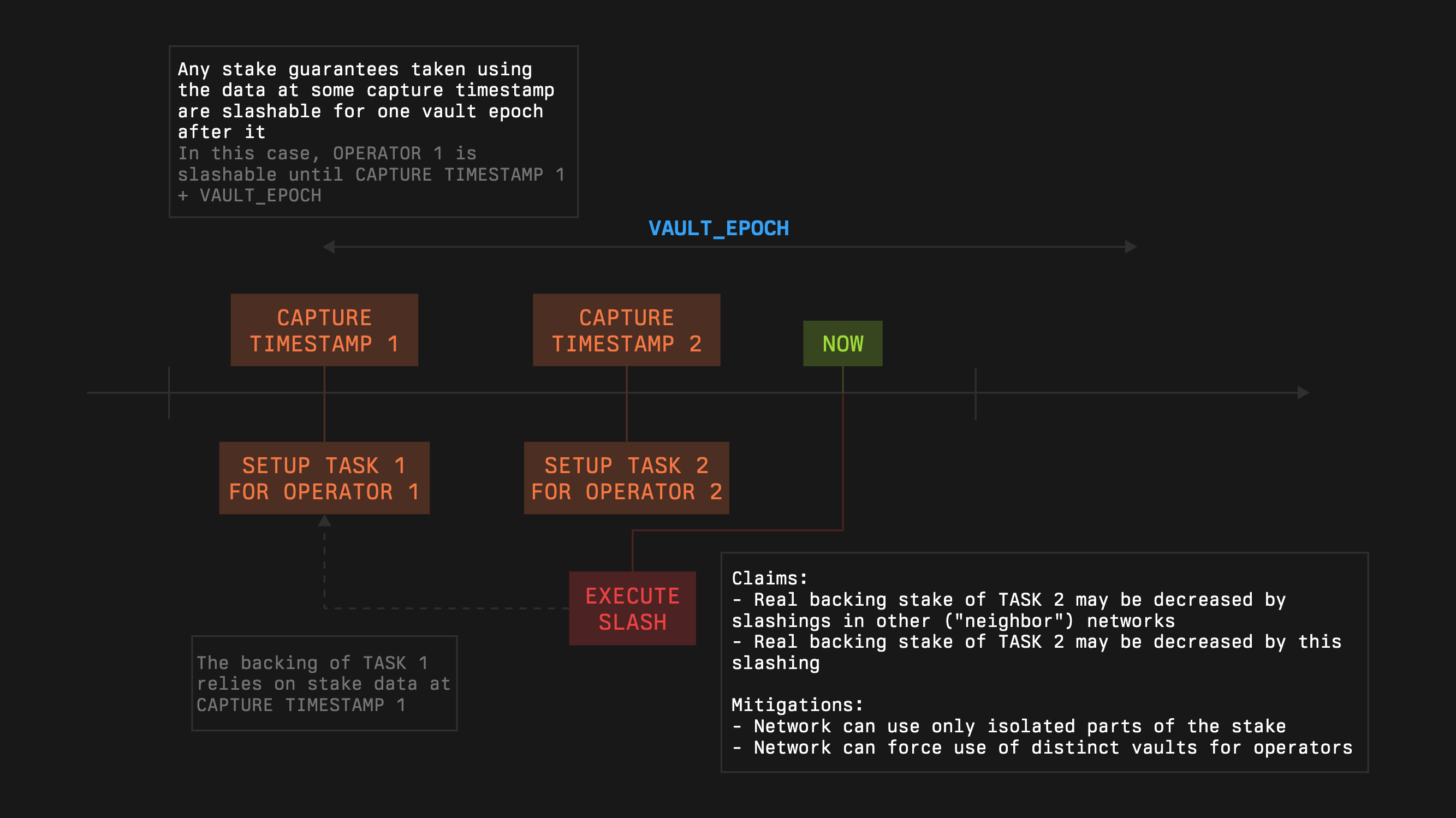The height and width of the screenshot is (818, 1456).
Task: Click the left arrowhead of VAULT_EPOCH span
Action: point(329,247)
